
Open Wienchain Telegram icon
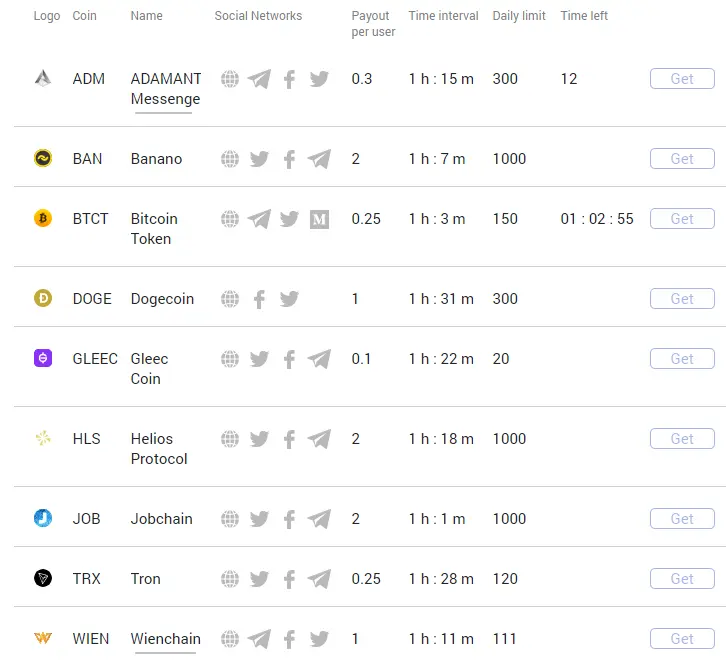pos(259,639)
